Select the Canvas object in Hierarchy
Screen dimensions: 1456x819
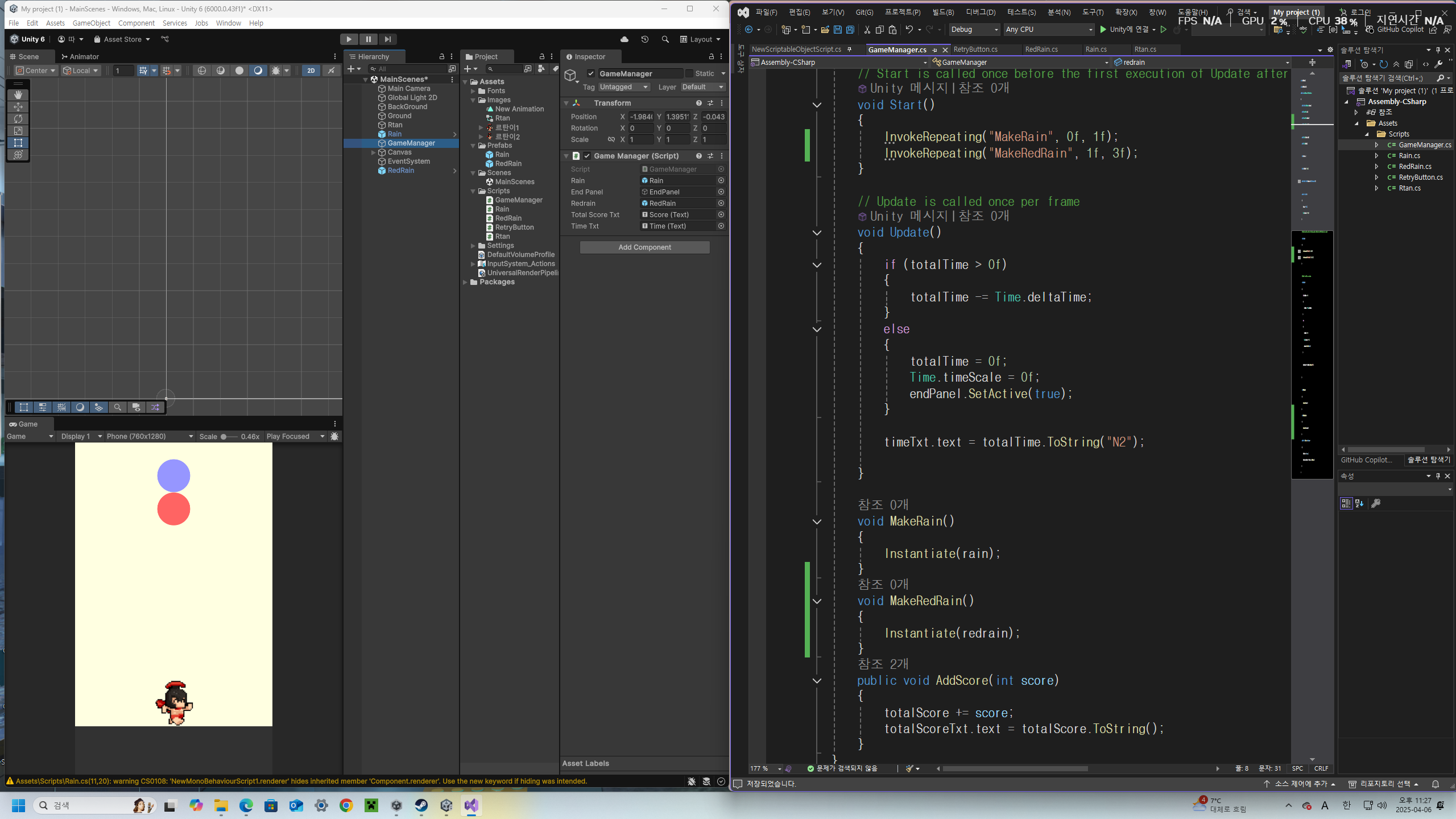399,152
